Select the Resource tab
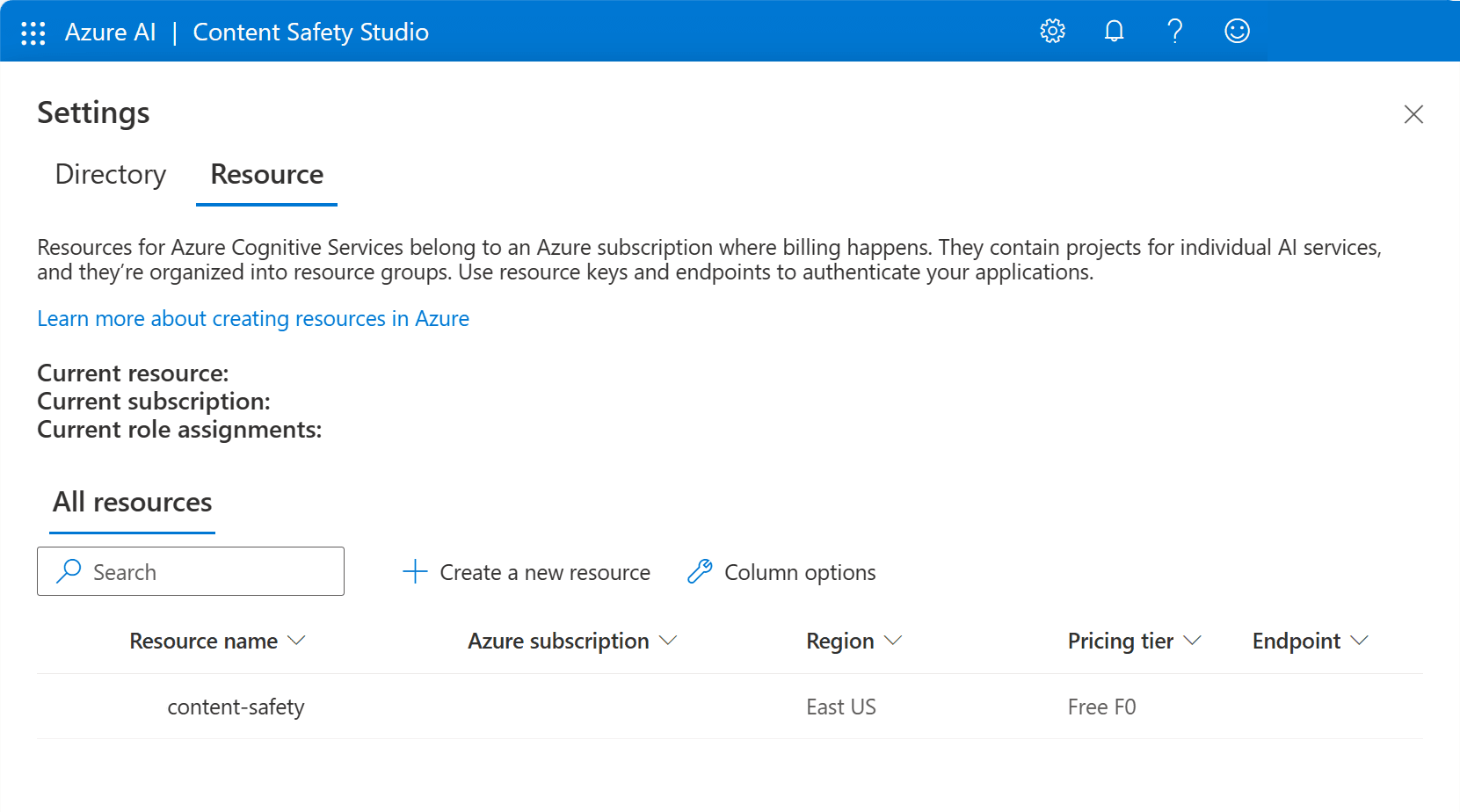 click(x=266, y=175)
